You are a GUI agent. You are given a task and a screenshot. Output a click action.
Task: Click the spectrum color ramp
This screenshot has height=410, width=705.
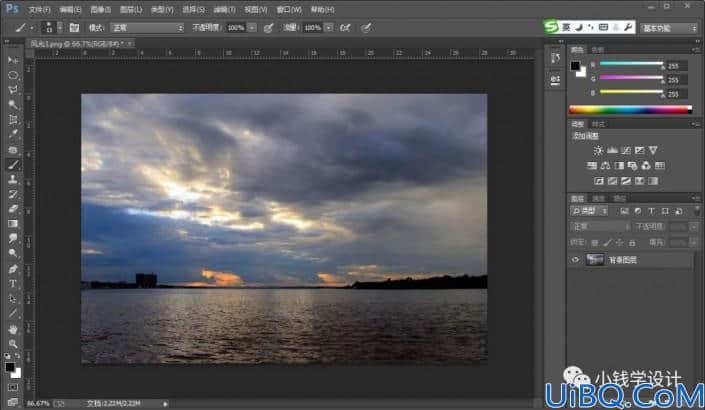(x=630, y=110)
